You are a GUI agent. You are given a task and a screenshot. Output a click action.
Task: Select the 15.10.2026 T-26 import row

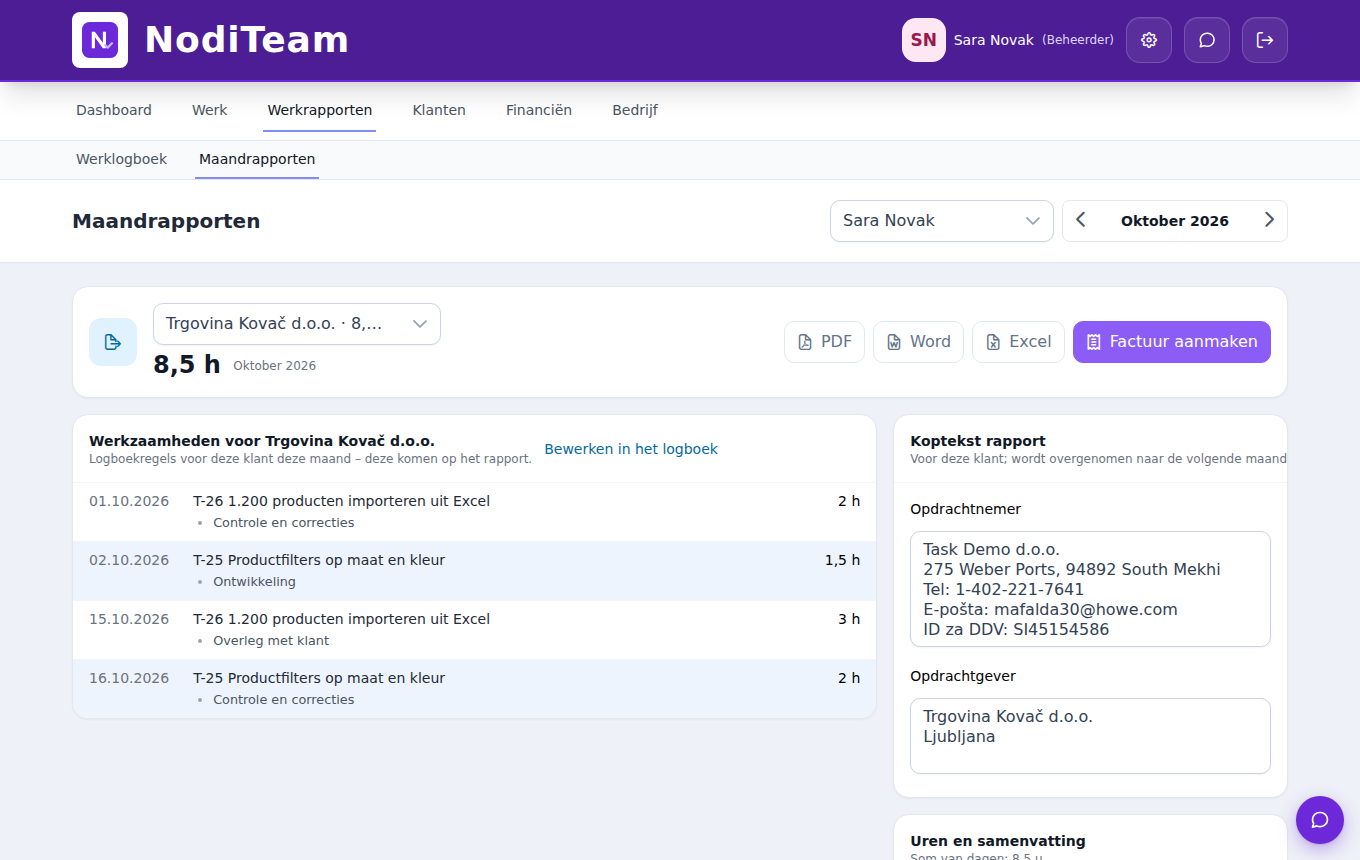pyautogui.click(x=475, y=630)
